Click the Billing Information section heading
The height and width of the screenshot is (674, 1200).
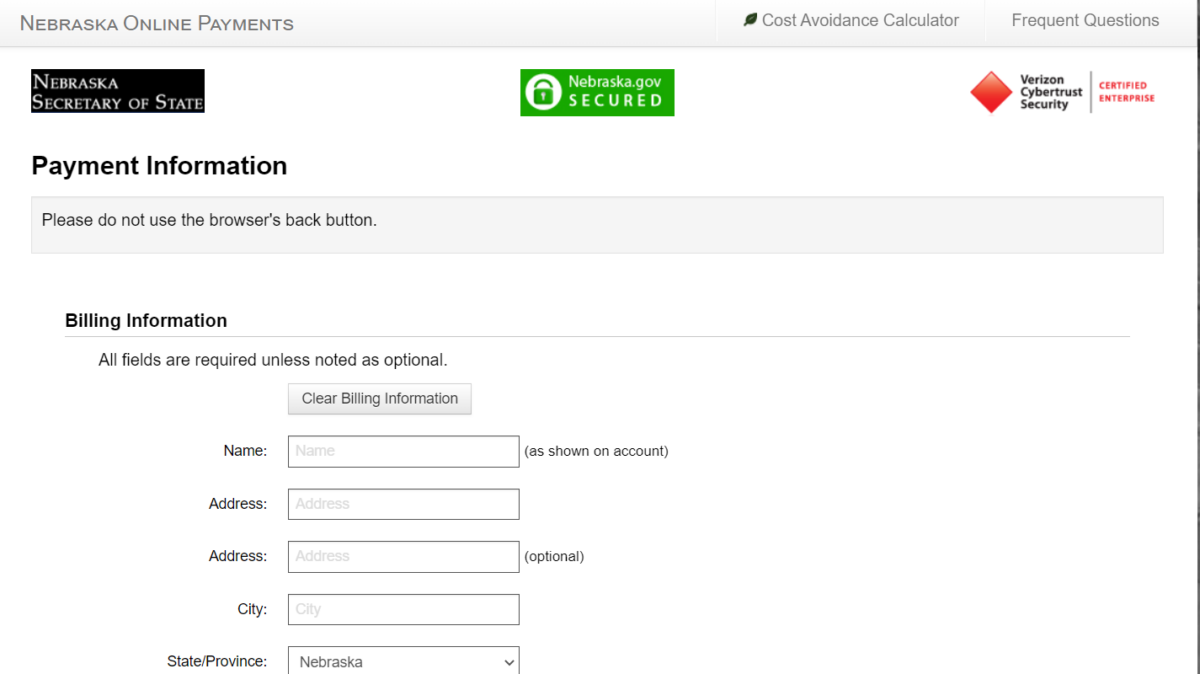[146, 321]
